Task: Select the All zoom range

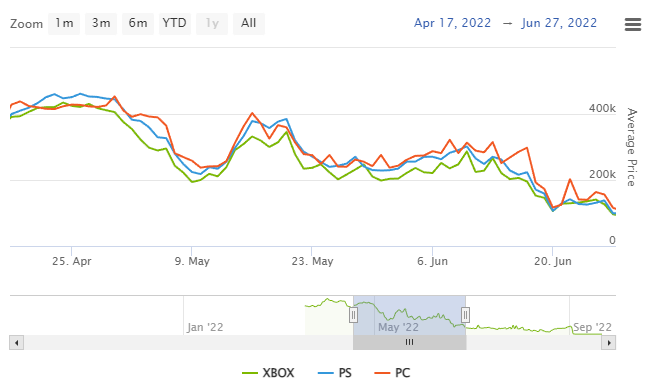Action: (x=249, y=24)
